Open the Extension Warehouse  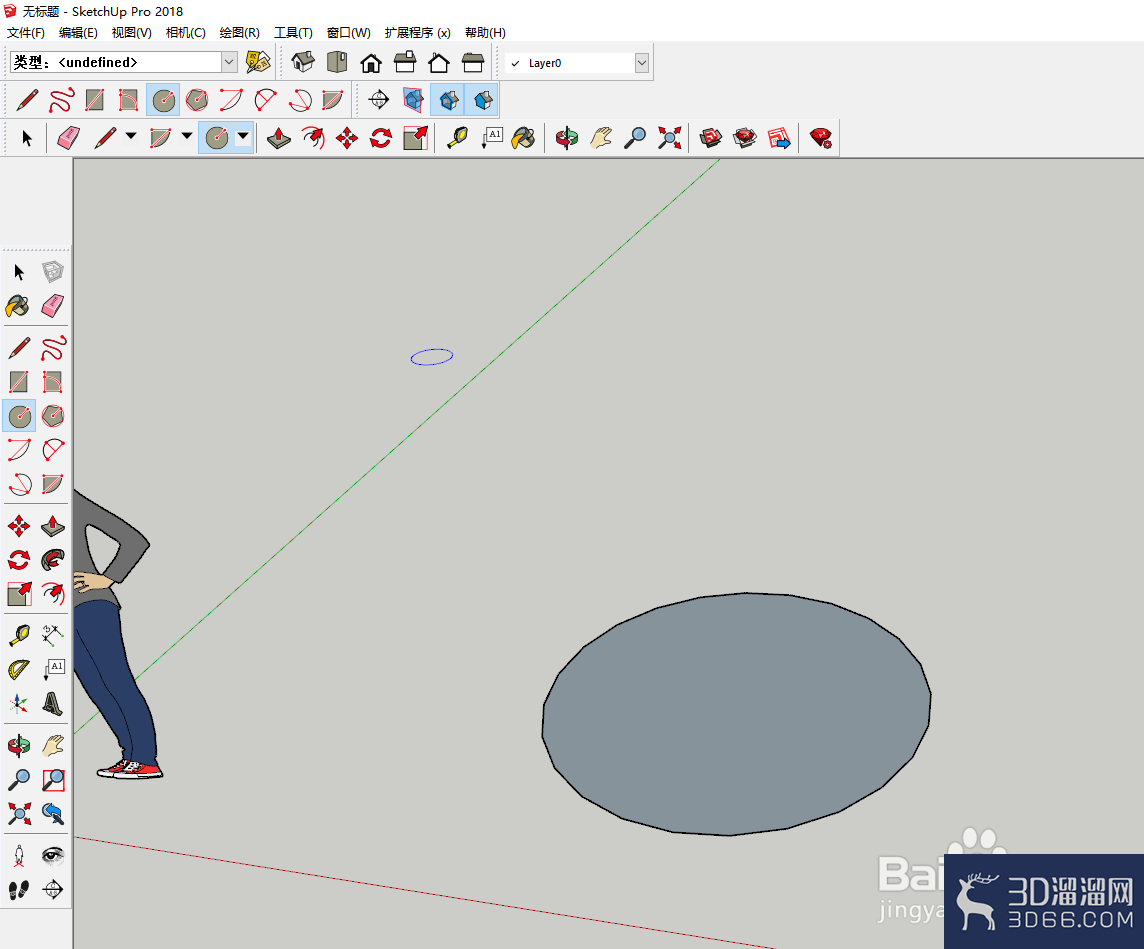pyautogui.click(x=744, y=137)
